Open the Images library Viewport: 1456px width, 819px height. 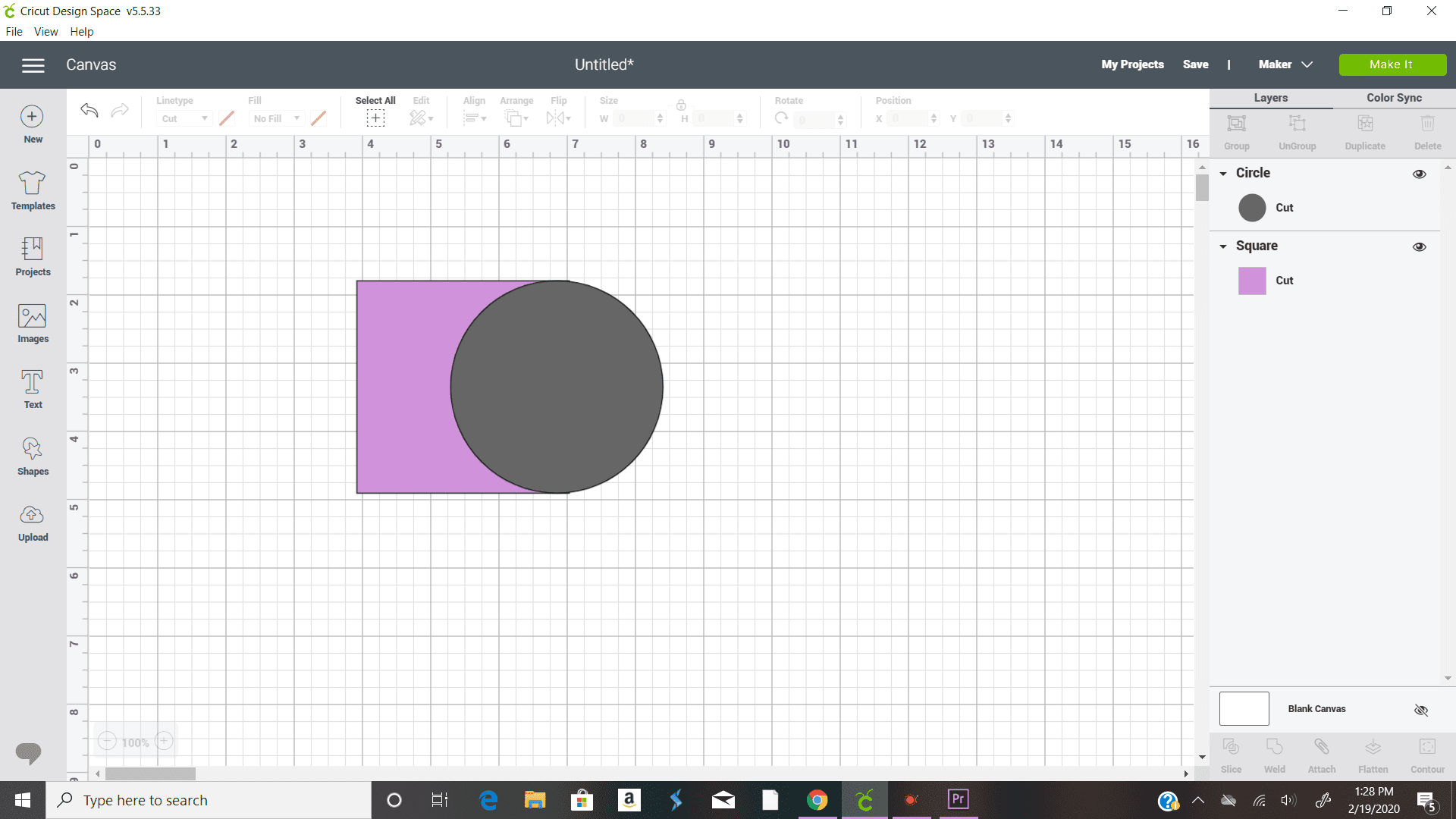point(33,323)
